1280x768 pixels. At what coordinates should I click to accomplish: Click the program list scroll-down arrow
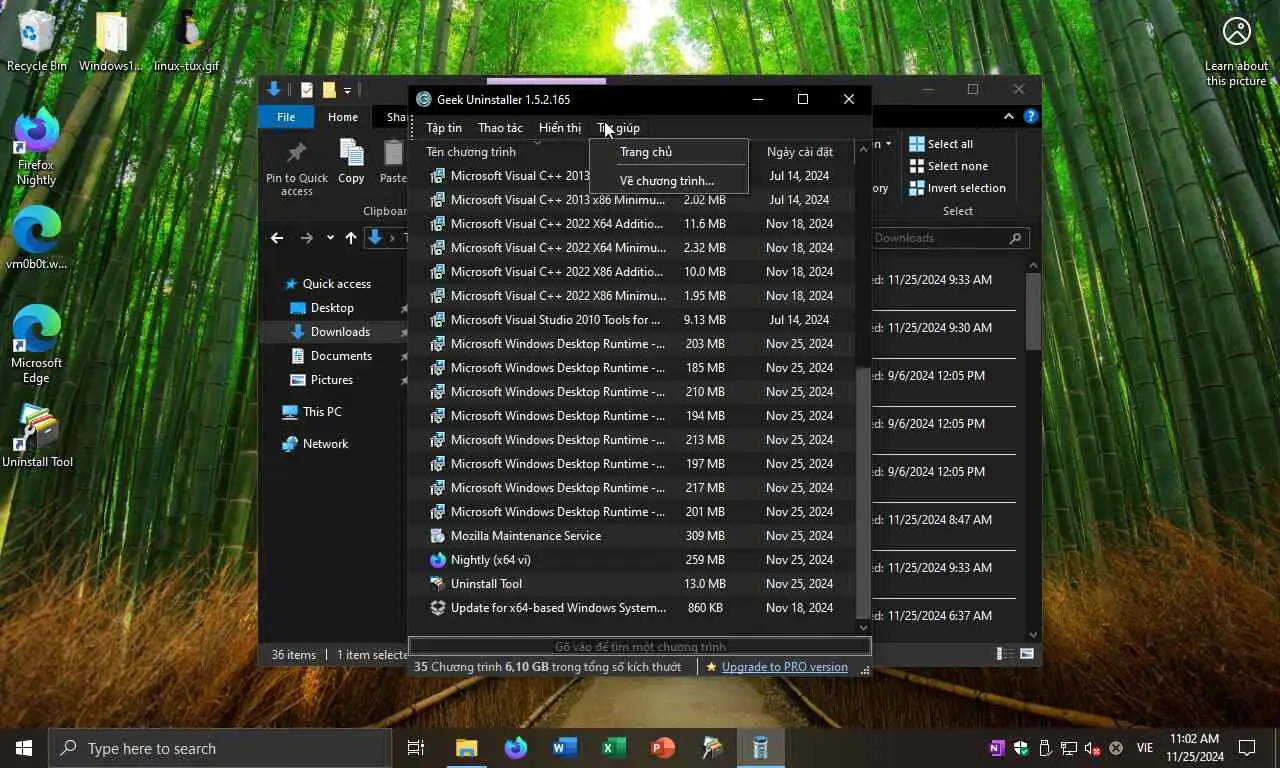(864, 628)
